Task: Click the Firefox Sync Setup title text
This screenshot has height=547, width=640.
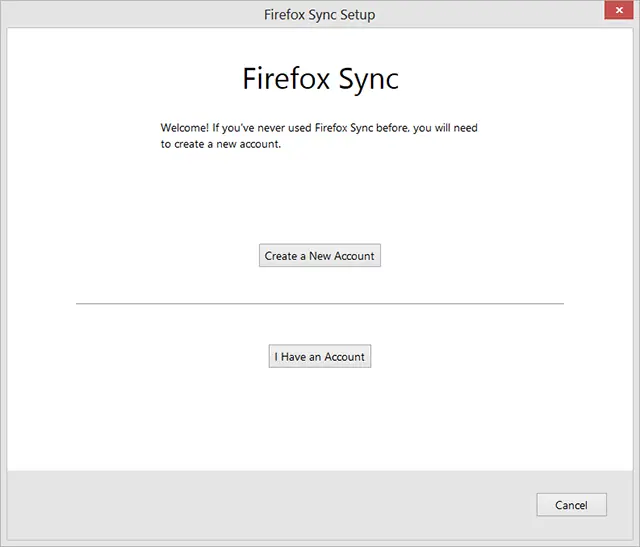Action: 319,15
